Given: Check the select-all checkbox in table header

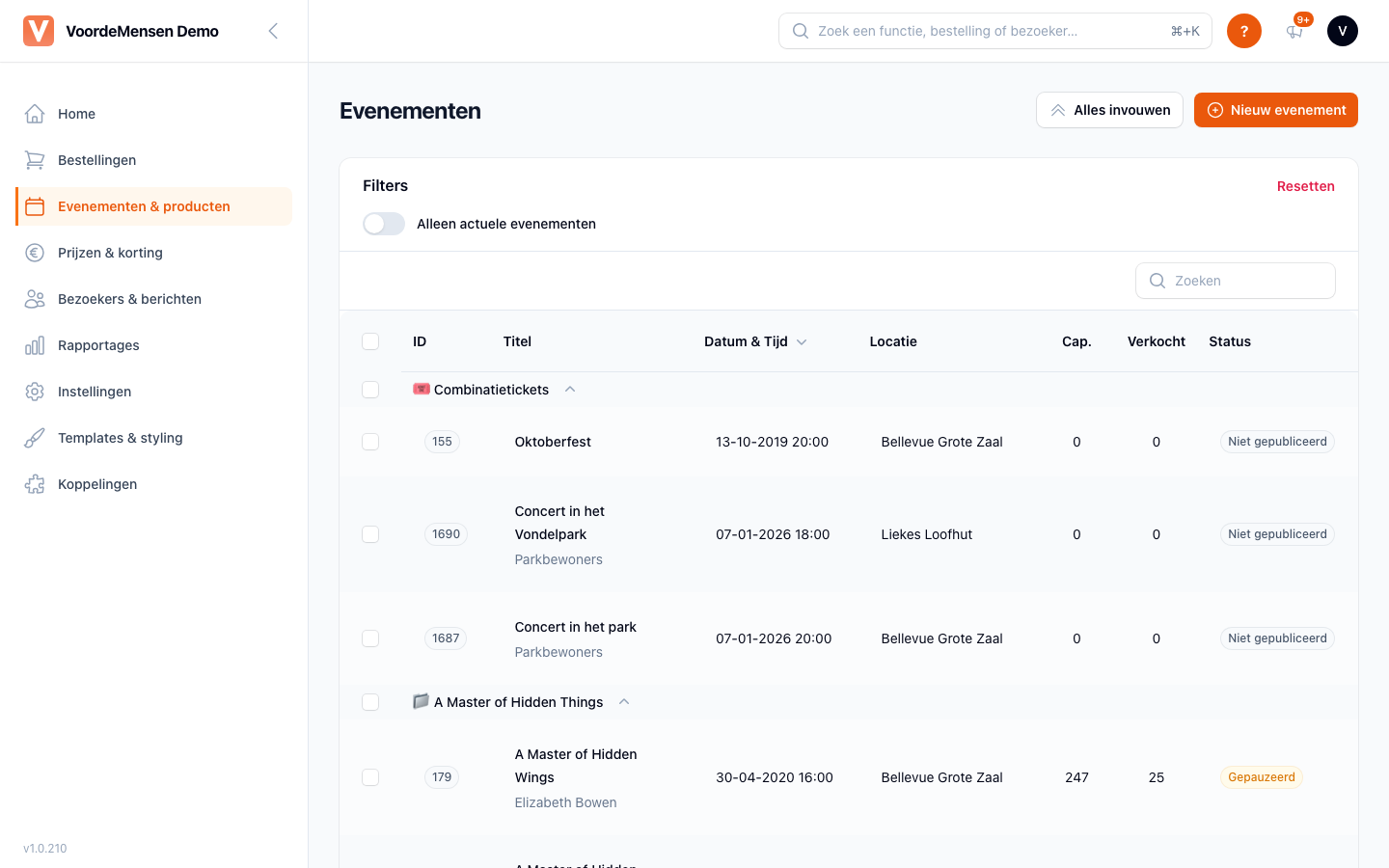Looking at the screenshot, I should coord(370,341).
